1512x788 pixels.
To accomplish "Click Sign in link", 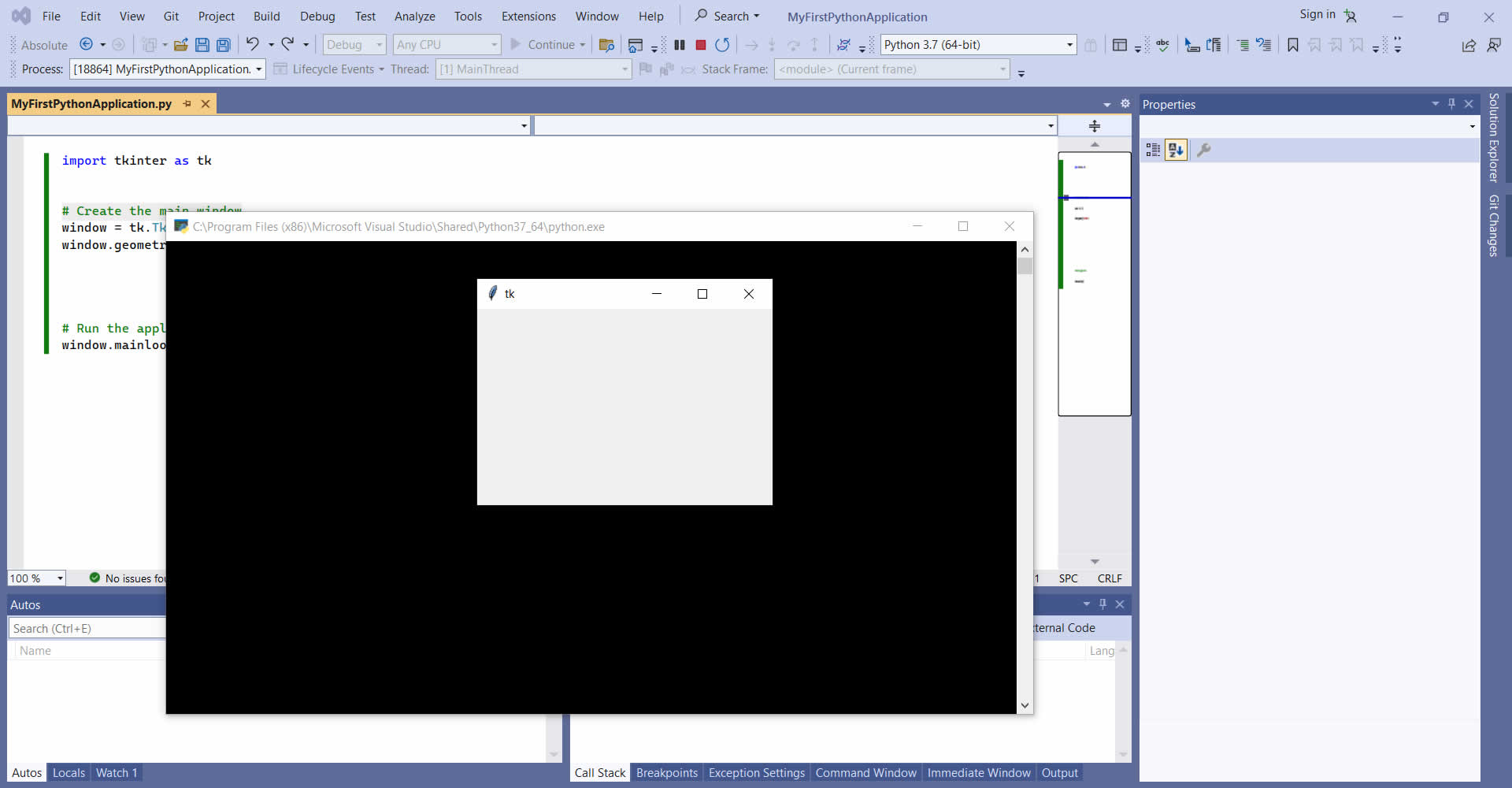I will point(1317,14).
